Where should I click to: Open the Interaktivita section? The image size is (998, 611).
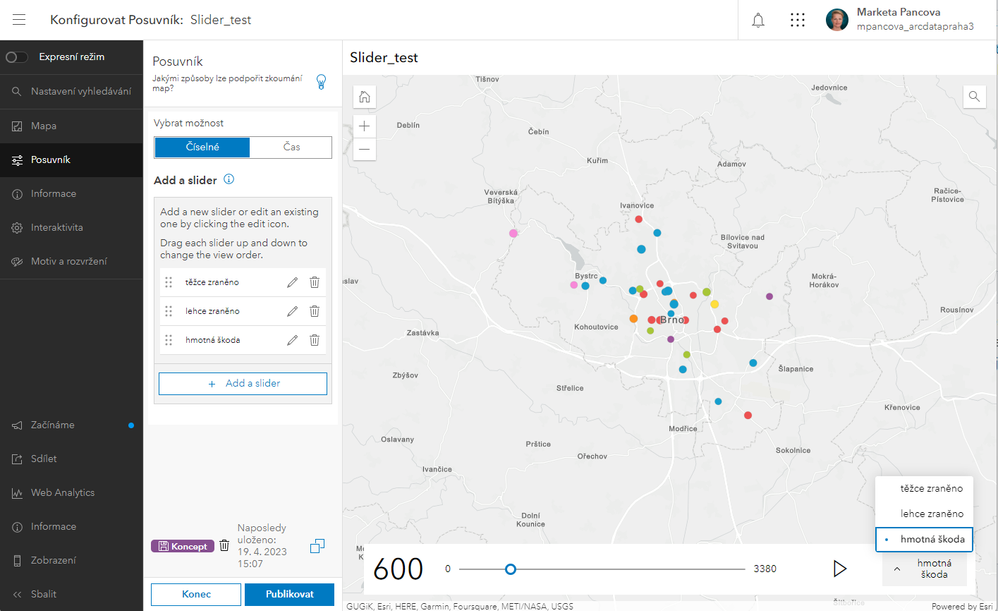tap(57, 228)
